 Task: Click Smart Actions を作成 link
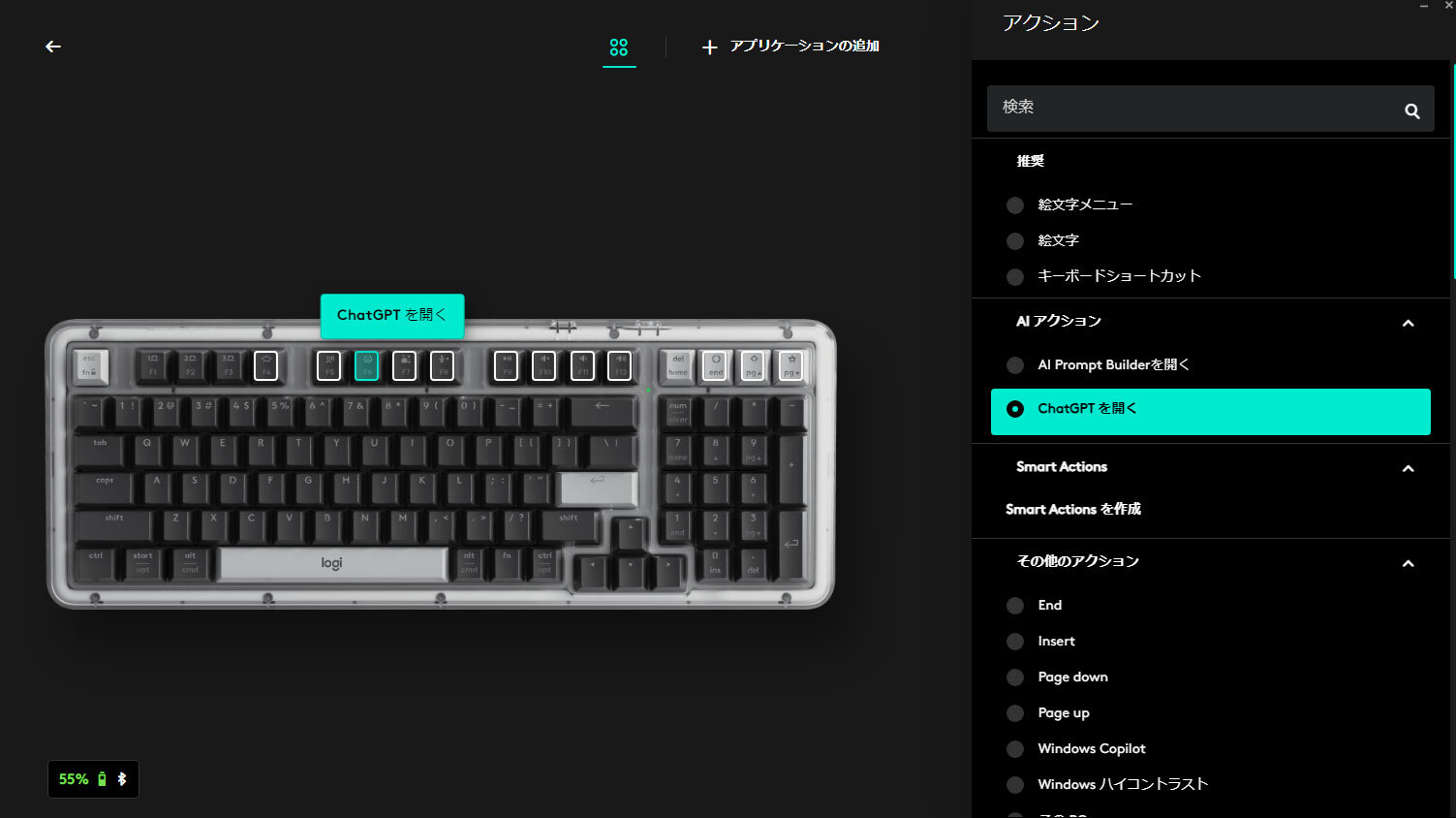(1073, 509)
